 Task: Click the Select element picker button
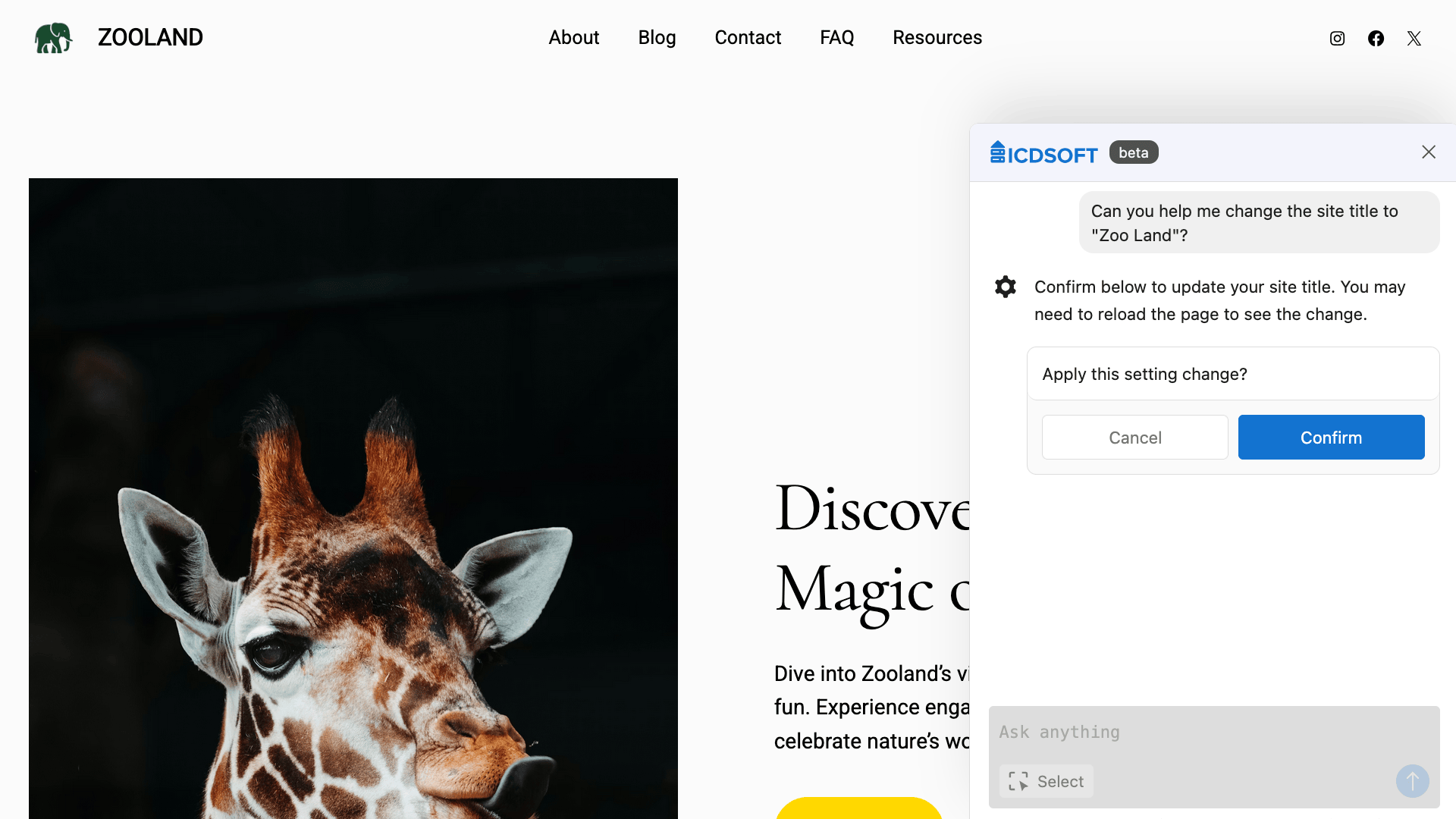pyautogui.click(x=1046, y=781)
